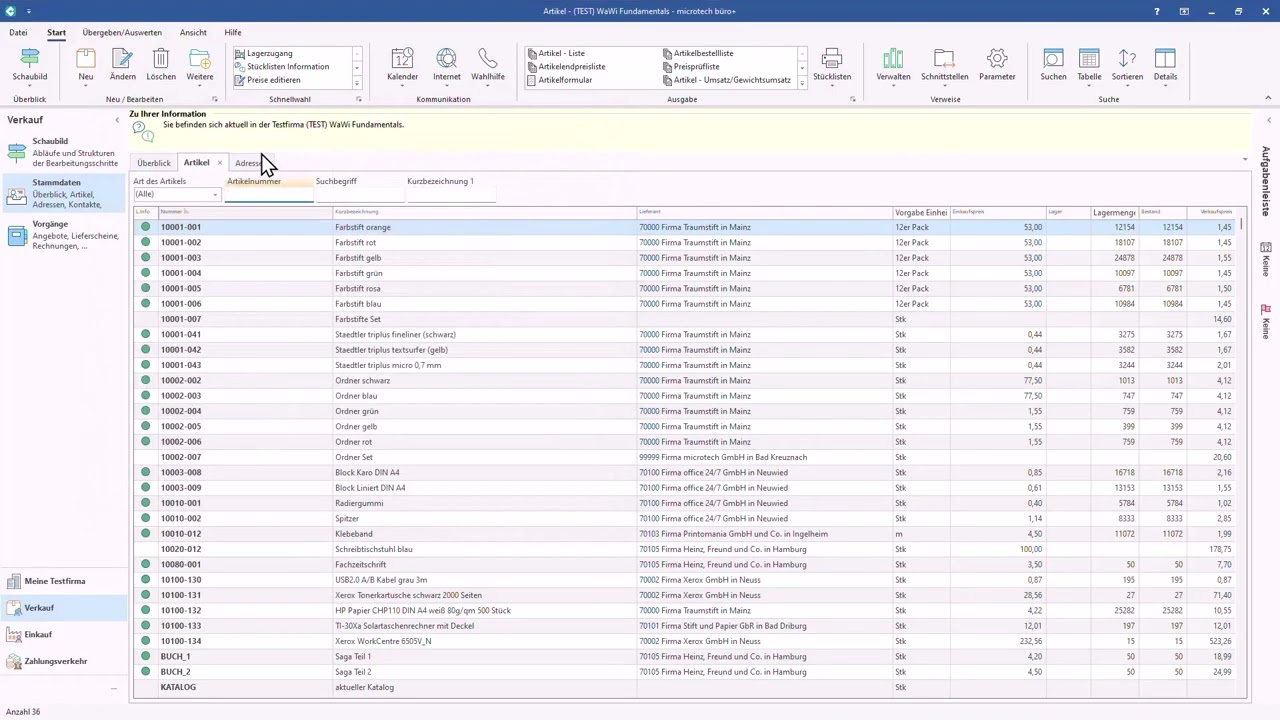Switch to Meine Testfirma area
The image size is (1280, 720).
tap(65, 581)
